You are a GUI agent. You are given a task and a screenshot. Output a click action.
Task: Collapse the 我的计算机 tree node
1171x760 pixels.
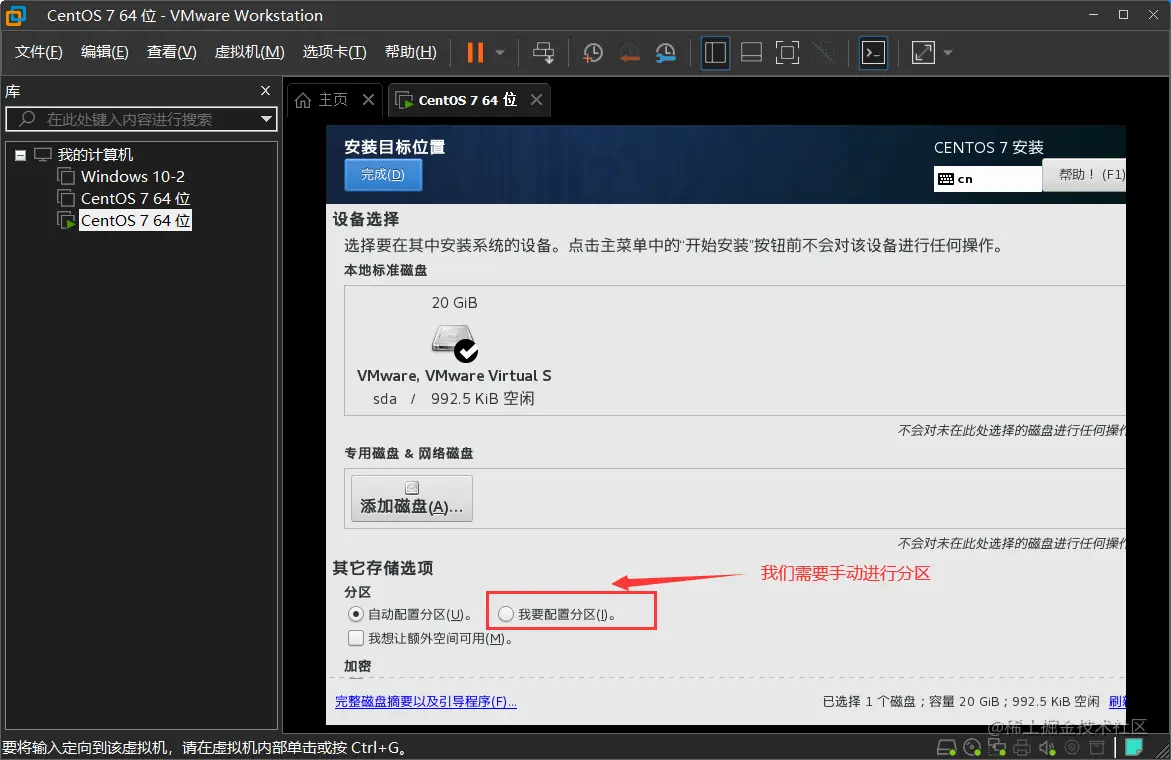tap(20, 155)
